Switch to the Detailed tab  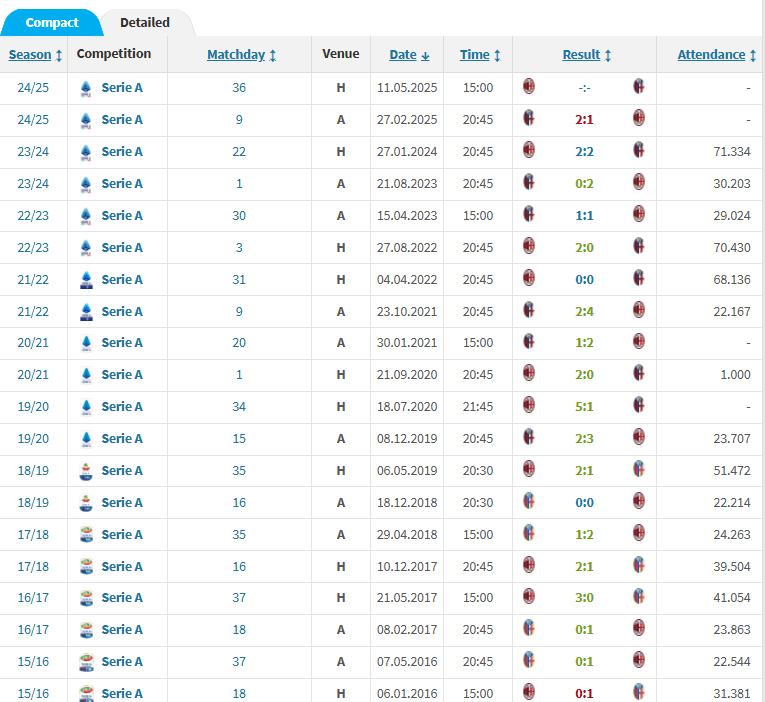(x=145, y=22)
